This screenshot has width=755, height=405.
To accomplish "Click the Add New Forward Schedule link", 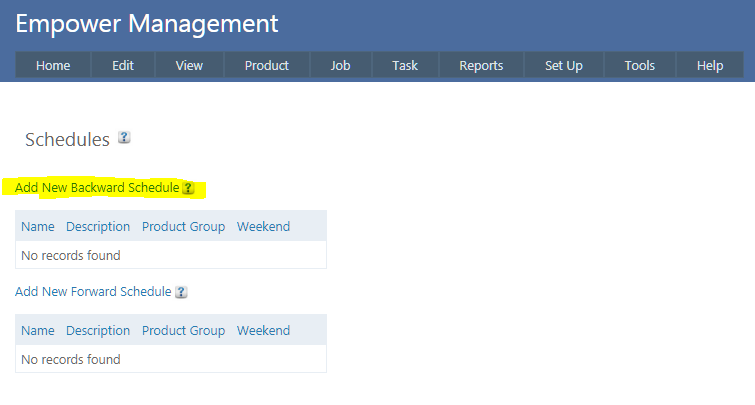I will pos(93,292).
